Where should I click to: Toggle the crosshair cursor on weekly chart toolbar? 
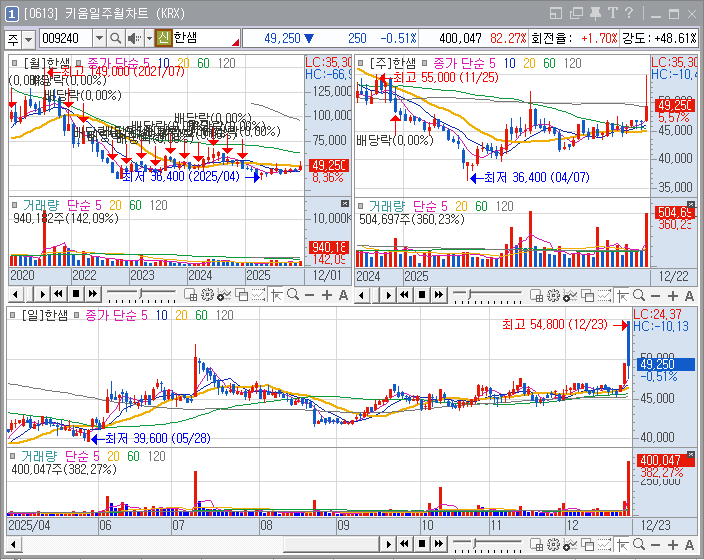coord(622,295)
